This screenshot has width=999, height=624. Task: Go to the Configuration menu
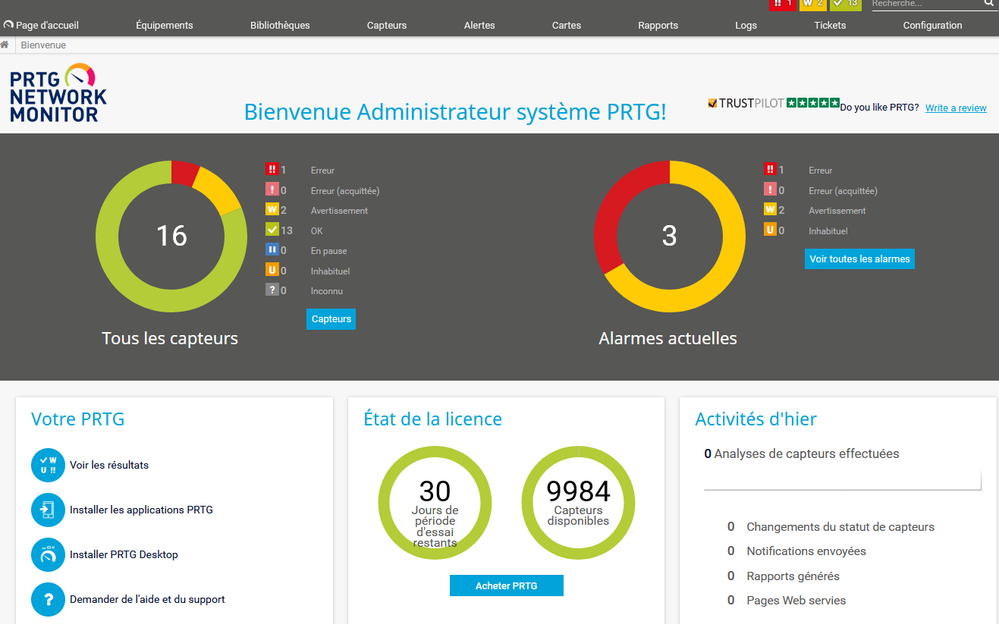coord(932,25)
